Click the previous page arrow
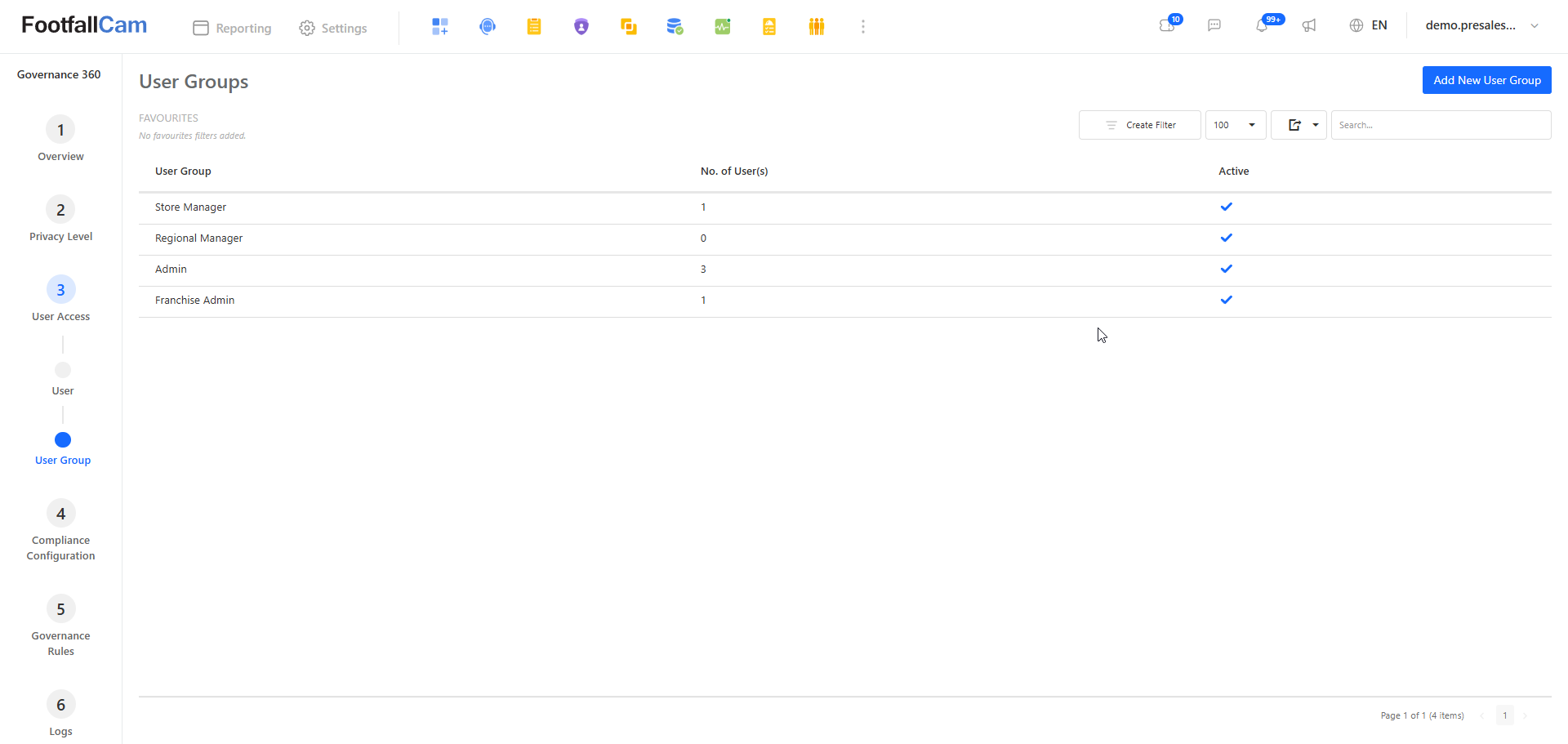This screenshot has width=1568, height=744. pos(1482,715)
